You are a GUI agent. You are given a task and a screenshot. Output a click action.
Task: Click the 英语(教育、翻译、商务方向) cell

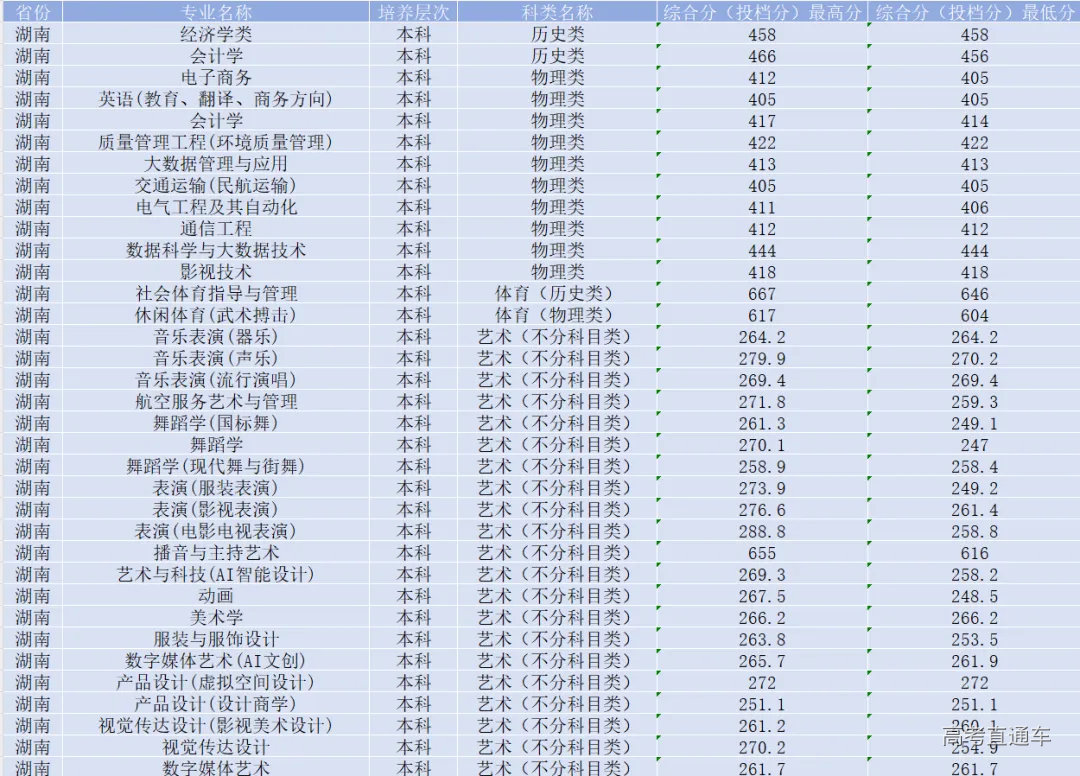click(216, 99)
